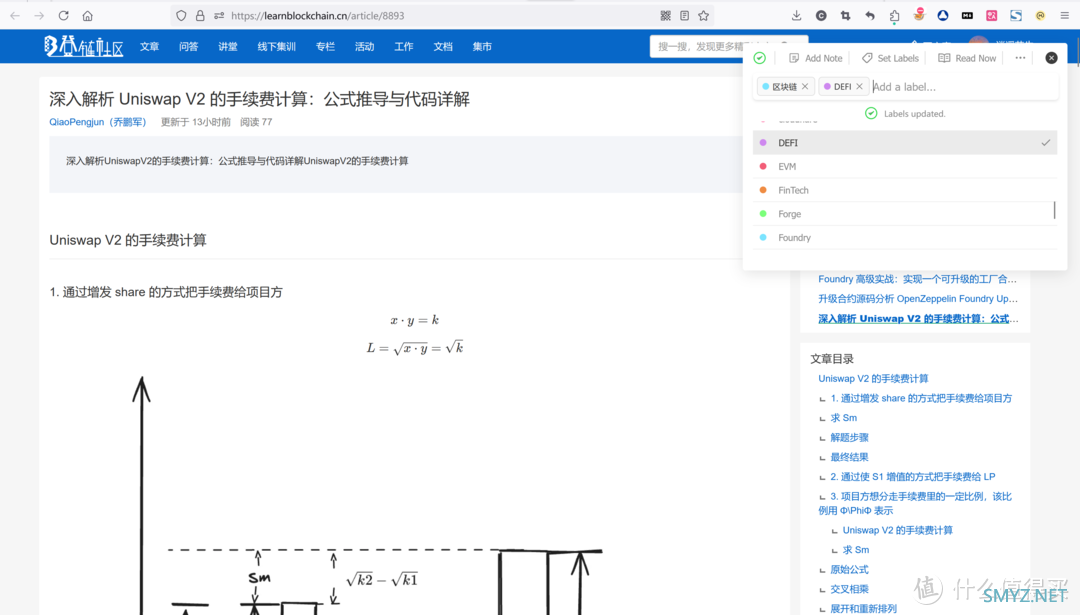Image resolution: width=1080 pixels, height=615 pixels.
Task: Open the browser home page icon
Action: [87, 15]
